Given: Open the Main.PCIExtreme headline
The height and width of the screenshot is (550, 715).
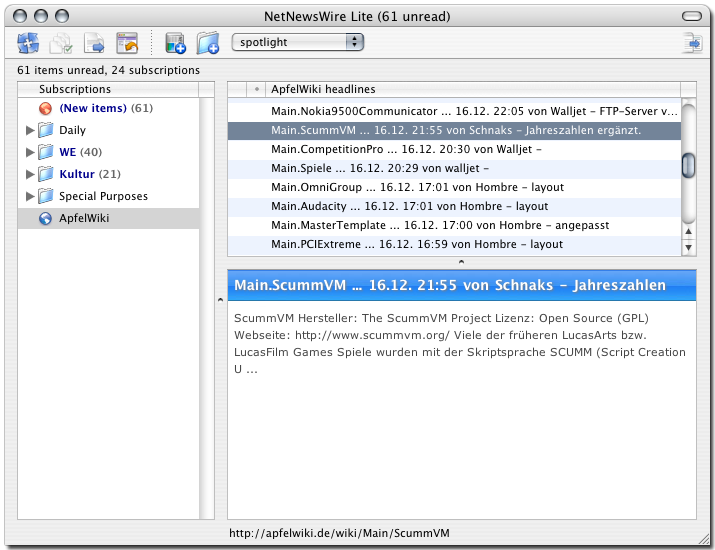Looking at the screenshot, I should pos(454,244).
